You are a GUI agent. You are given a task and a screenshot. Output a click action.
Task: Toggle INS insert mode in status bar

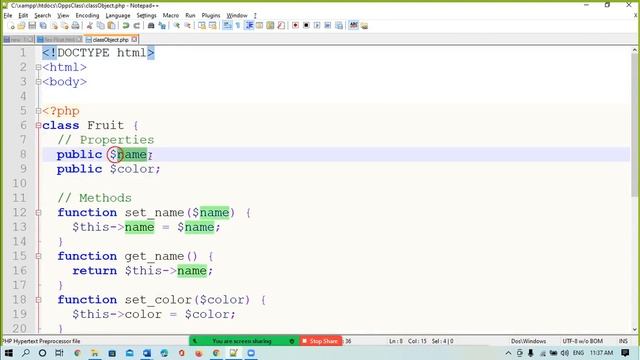[623, 341]
